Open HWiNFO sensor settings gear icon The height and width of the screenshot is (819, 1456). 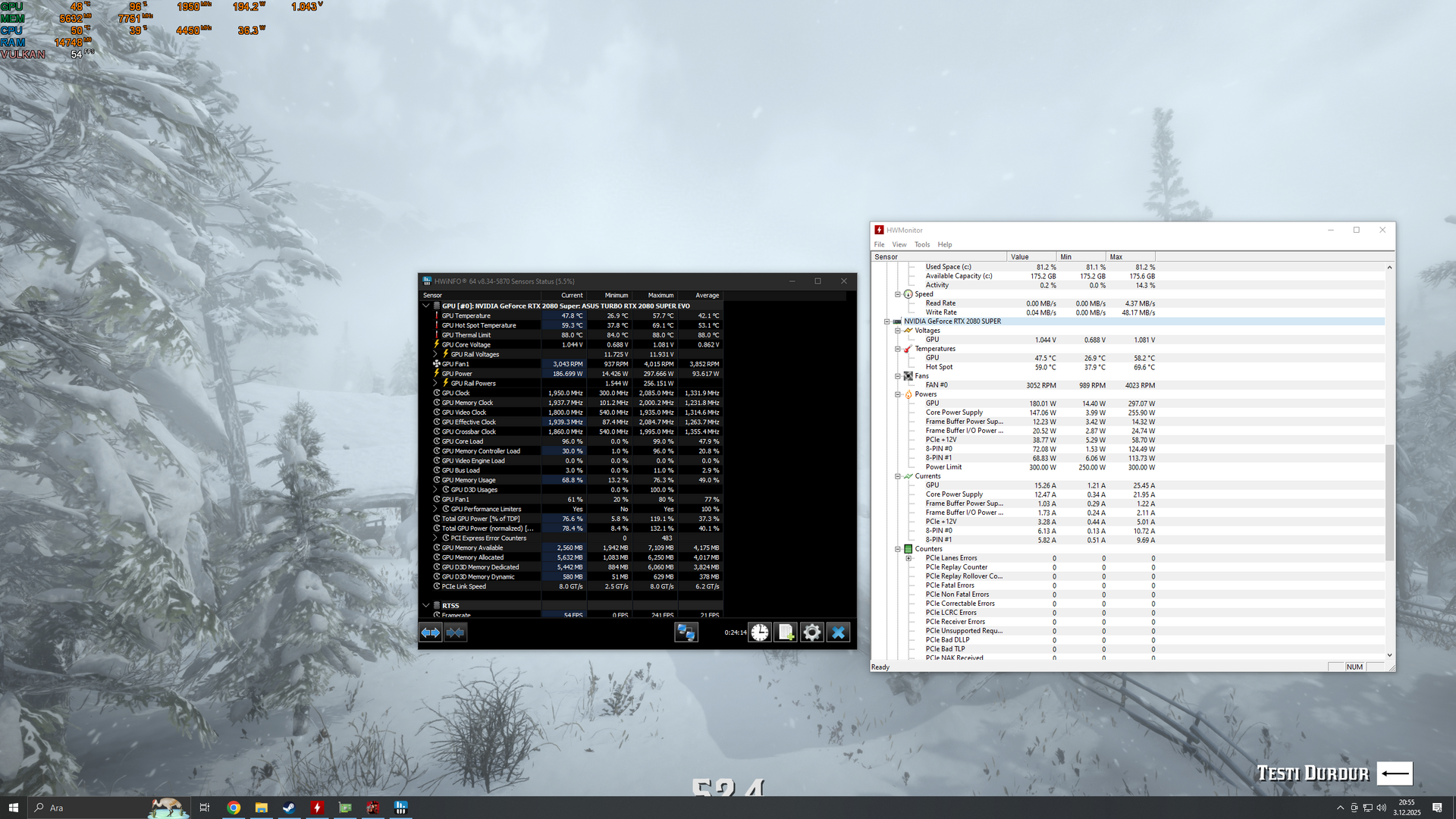click(x=812, y=632)
